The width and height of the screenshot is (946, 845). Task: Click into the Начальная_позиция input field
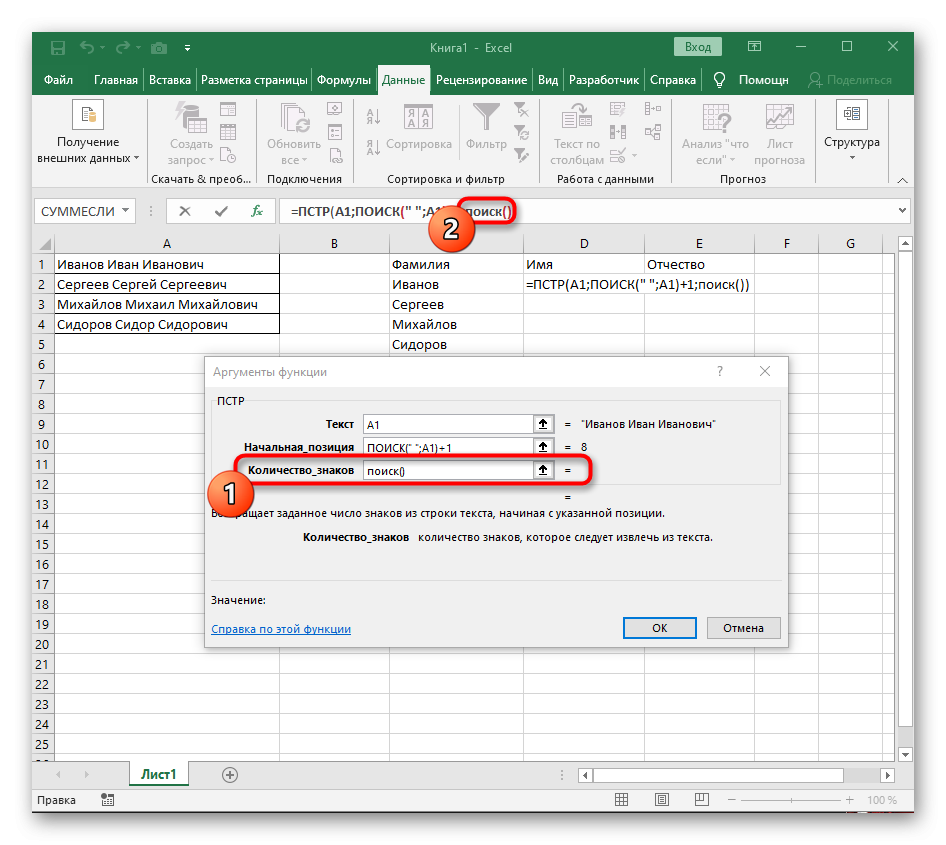point(446,447)
